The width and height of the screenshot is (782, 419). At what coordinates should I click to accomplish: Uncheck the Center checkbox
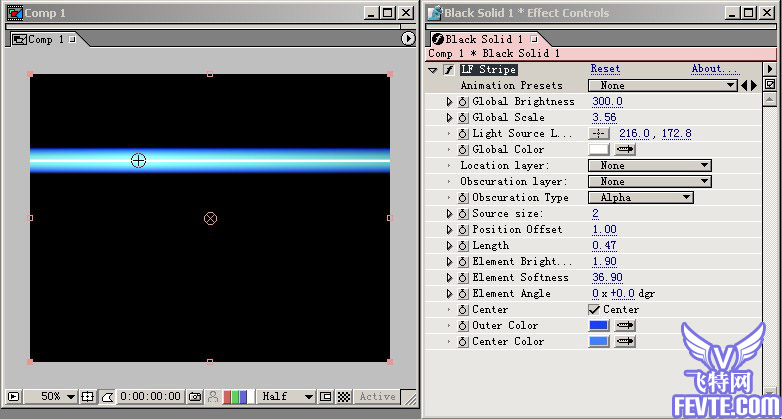[594, 310]
